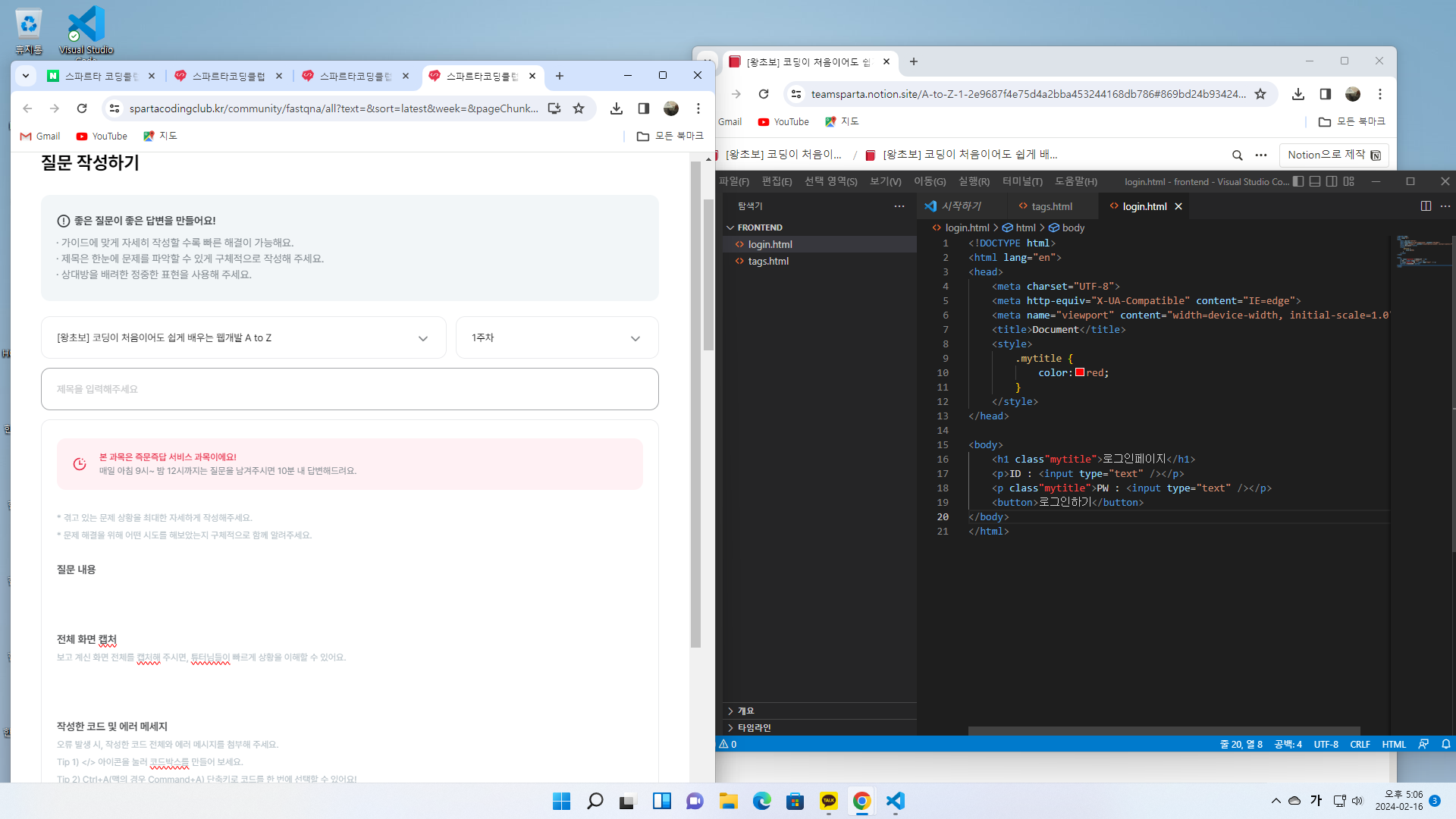Screen dimensions: 1456x819
Task: Click the question page vertical scrollbar
Action: click(709, 275)
